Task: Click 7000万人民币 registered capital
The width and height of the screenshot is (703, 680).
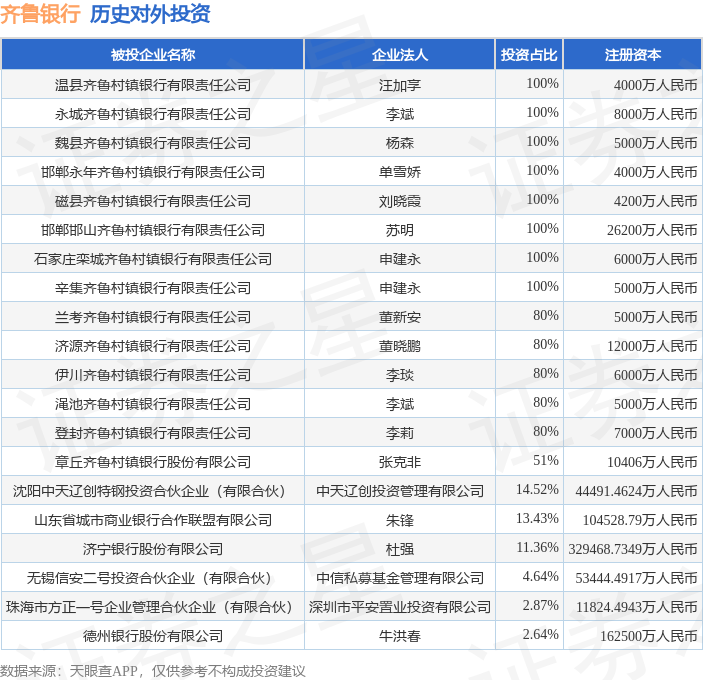Action: click(655, 433)
